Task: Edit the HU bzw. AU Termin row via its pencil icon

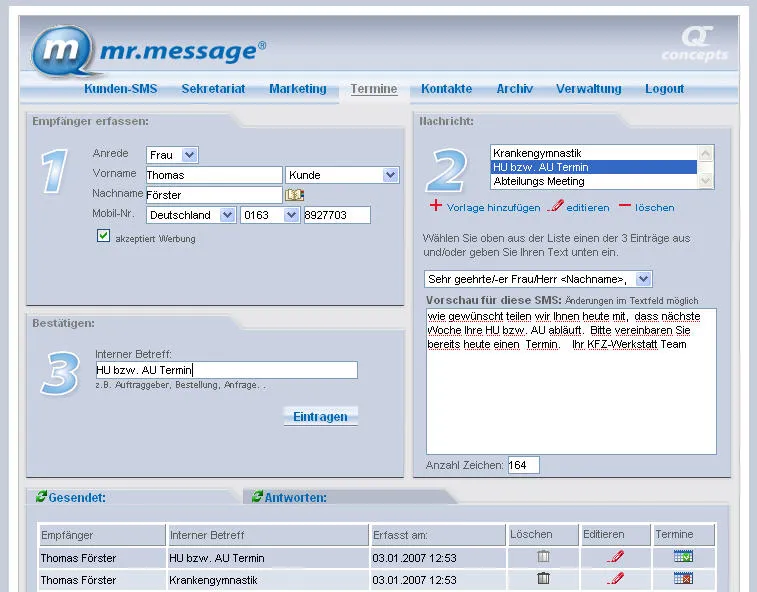Action: [x=616, y=556]
